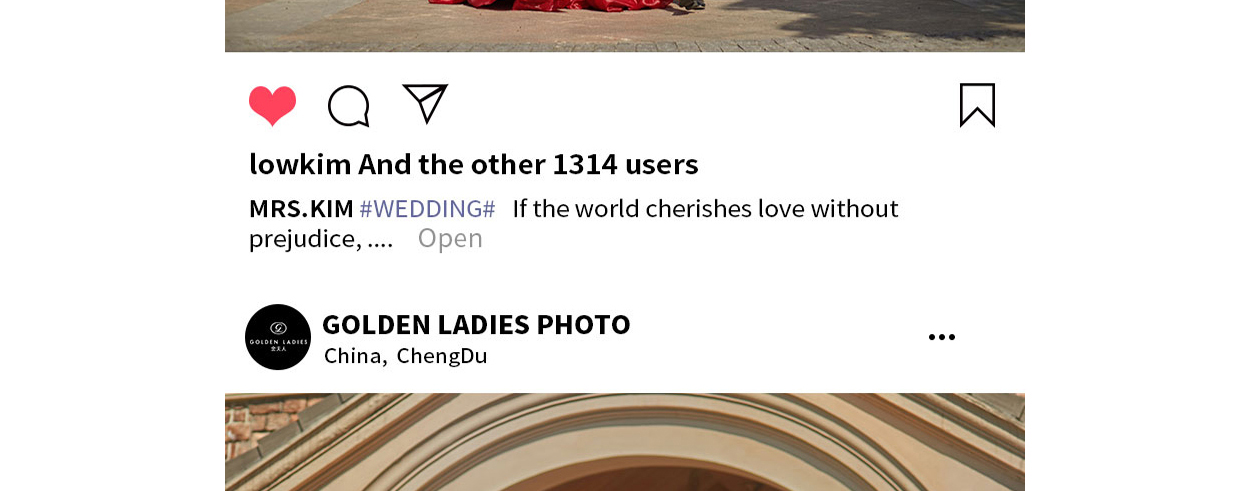Open the three-dot more options menu
The height and width of the screenshot is (491, 1250).
[x=942, y=338]
